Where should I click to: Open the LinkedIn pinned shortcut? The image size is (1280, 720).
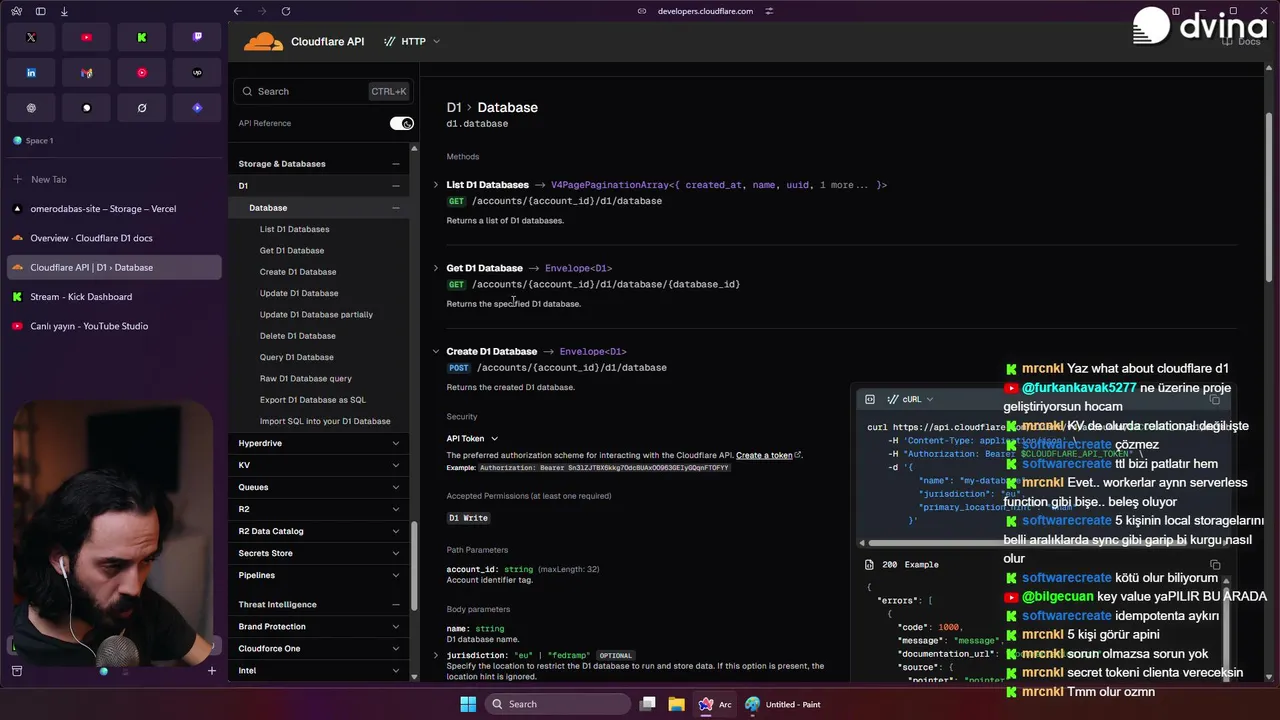[31, 73]
